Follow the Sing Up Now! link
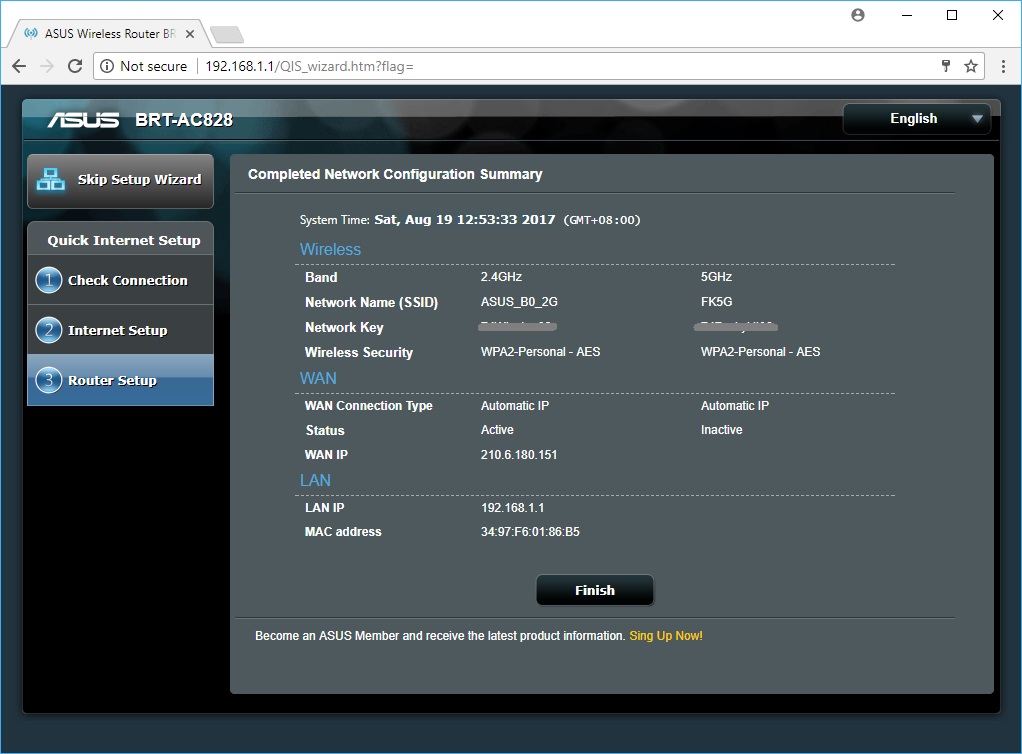The height and width of the screenshot is (754, 1022). [666, 636]
